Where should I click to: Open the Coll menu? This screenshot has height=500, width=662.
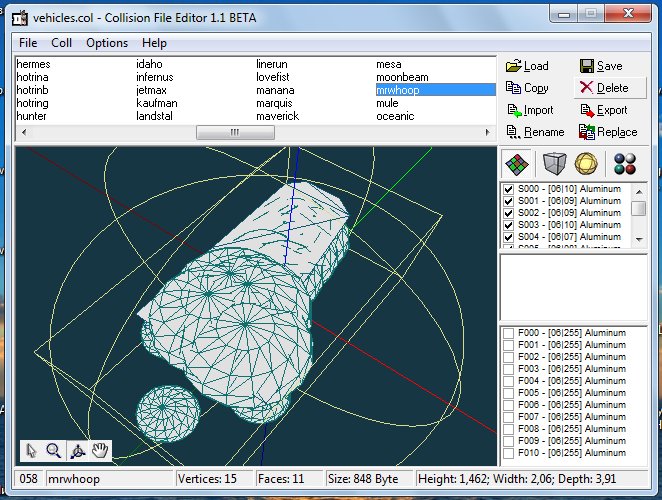(x=61, y=43)
